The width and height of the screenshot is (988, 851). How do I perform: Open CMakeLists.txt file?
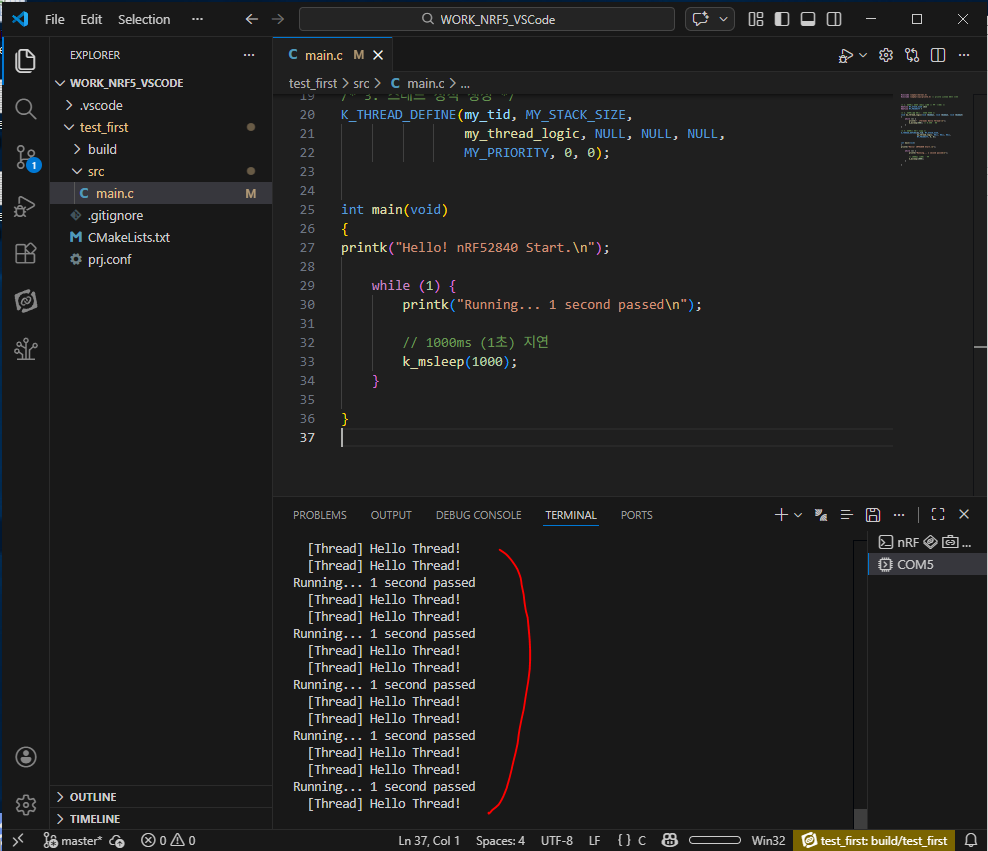161,237
